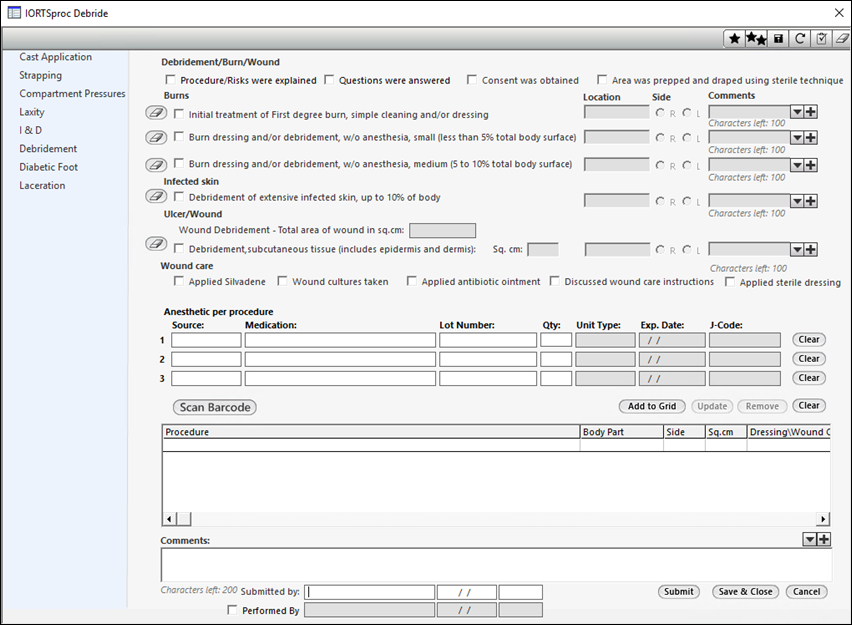Clear anesthetic row 1
Image resolution: width=852 pixels, height=625 pixels.
pyautogui.click(x=809, y=339)
